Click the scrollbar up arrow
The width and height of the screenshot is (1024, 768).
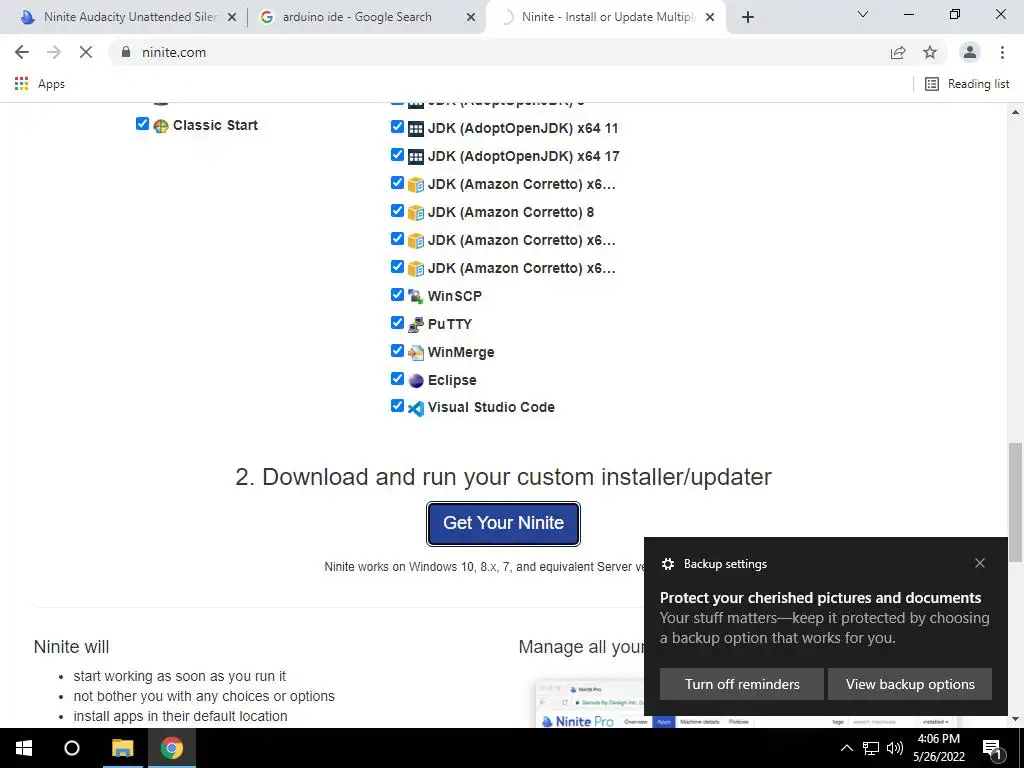pyautogui.click(x=1016, y=112)
